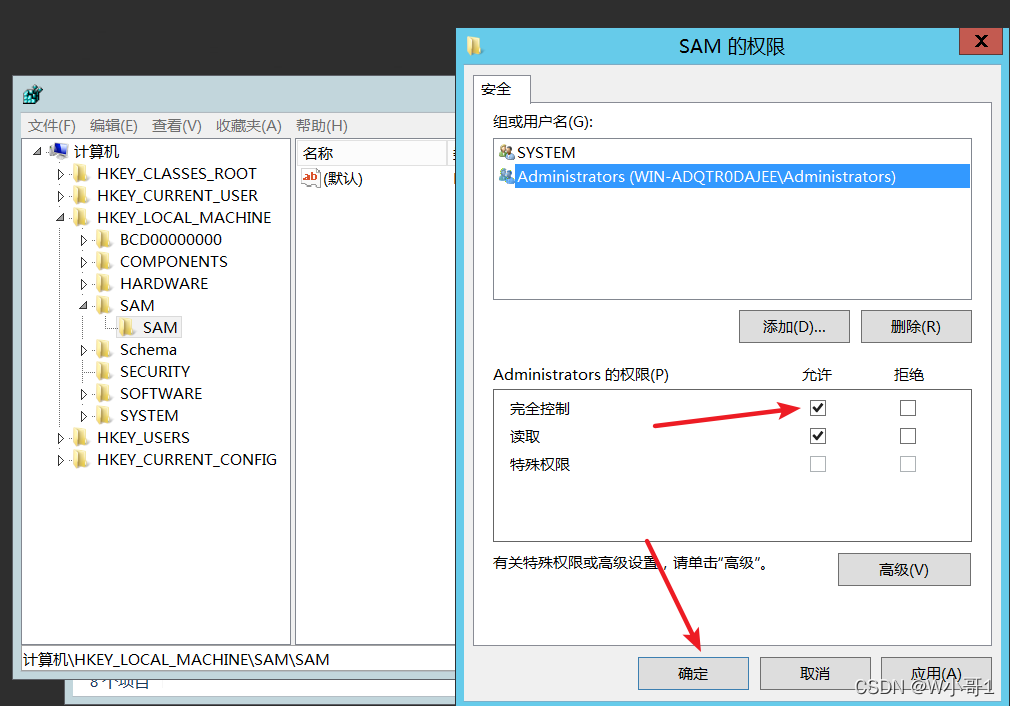Click the 名称 column header

[x=372, y=153]
